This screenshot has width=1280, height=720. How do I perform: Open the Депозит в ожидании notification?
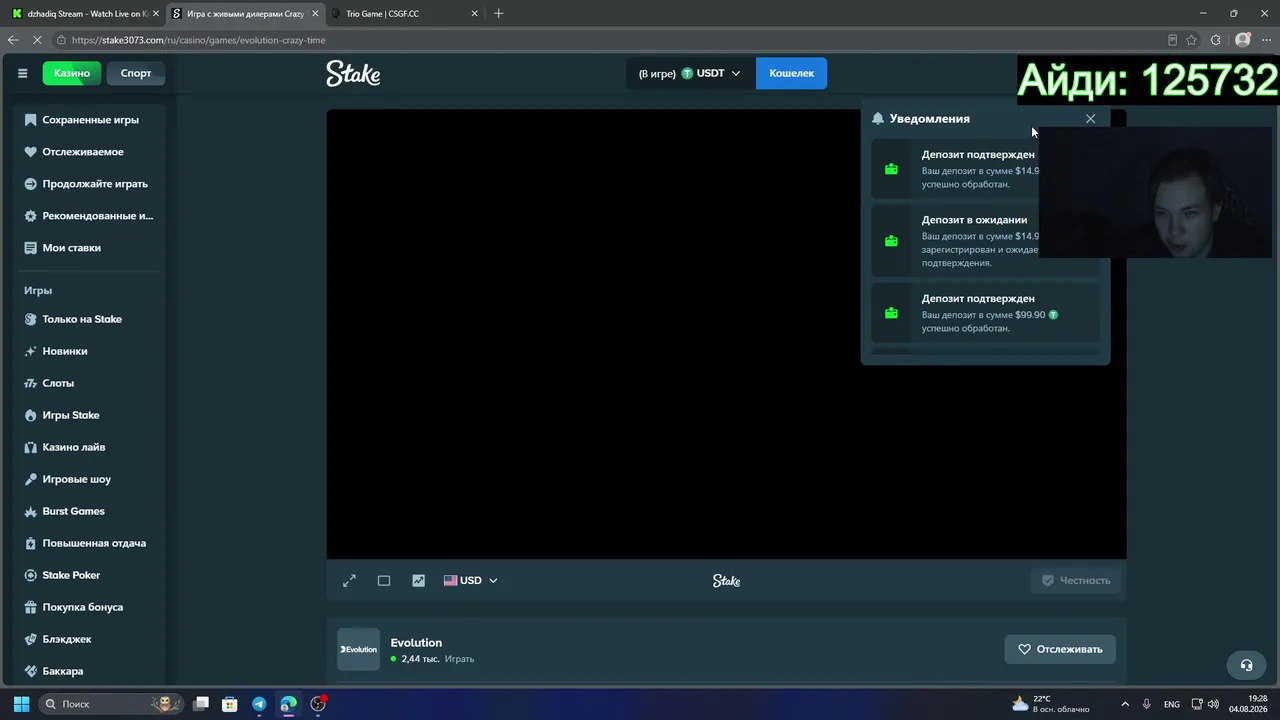[x=985, y=241]
